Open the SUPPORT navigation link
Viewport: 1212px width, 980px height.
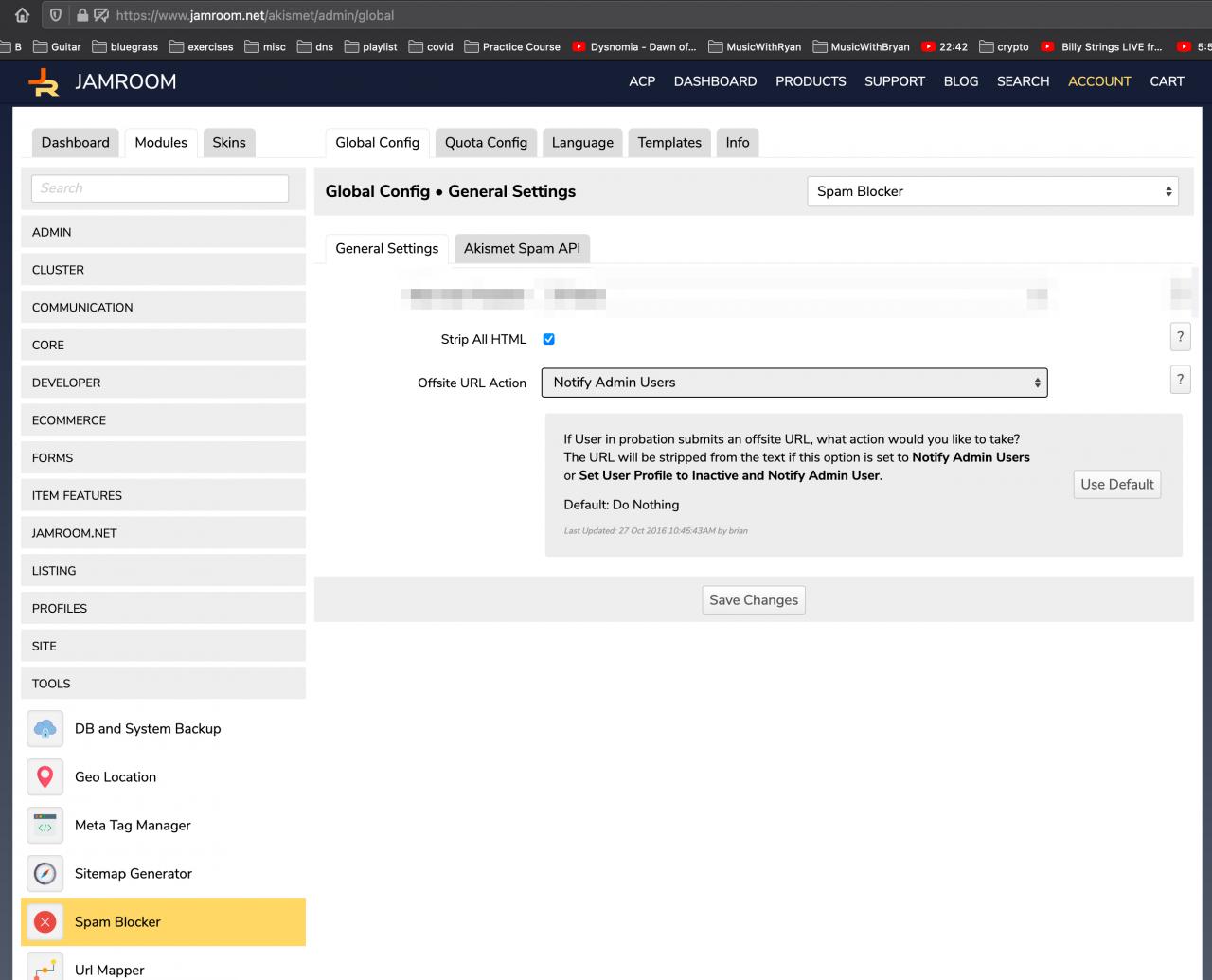894,81
